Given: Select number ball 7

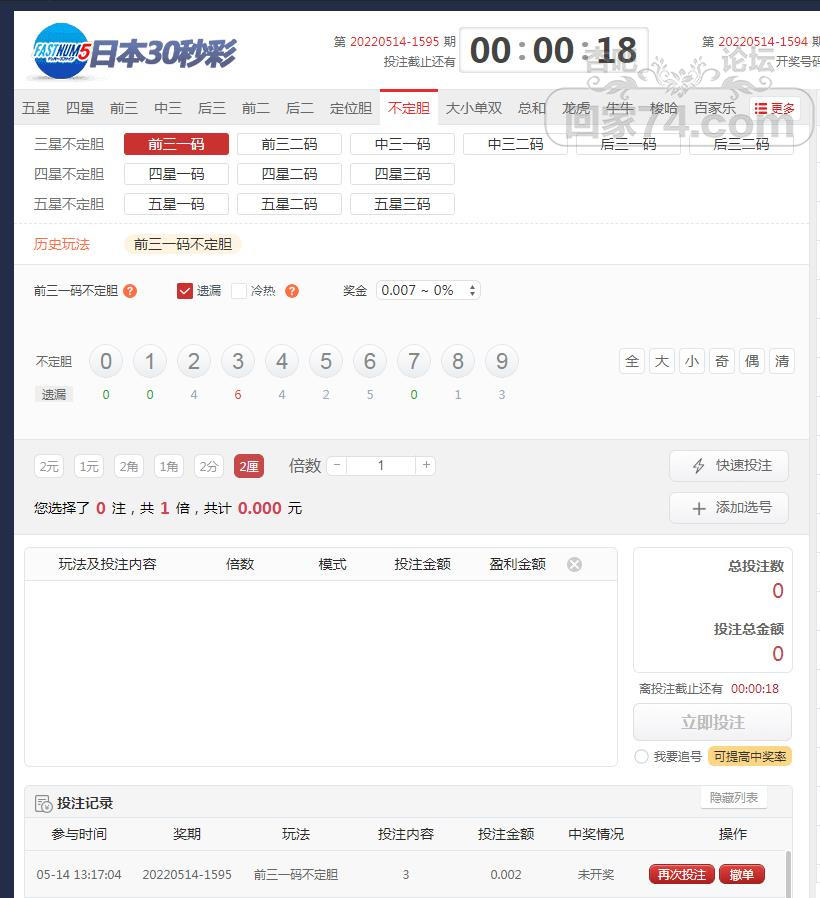Looking at the screenshot, I should click(414, 361).
